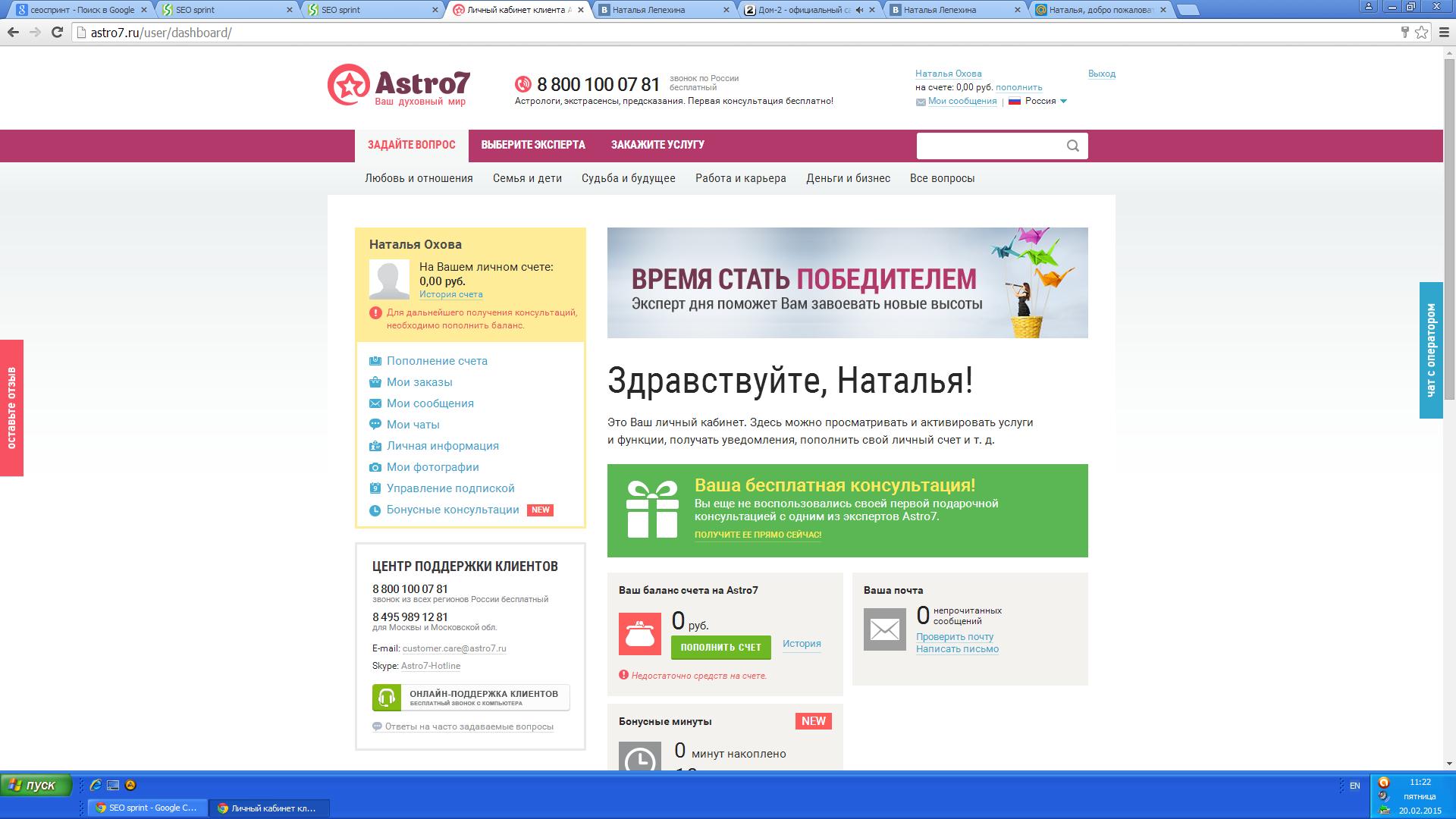Viewport: 1456px width, 819px height.
Task: Click the пополнить link in header
Action: tap(1019, 87)
